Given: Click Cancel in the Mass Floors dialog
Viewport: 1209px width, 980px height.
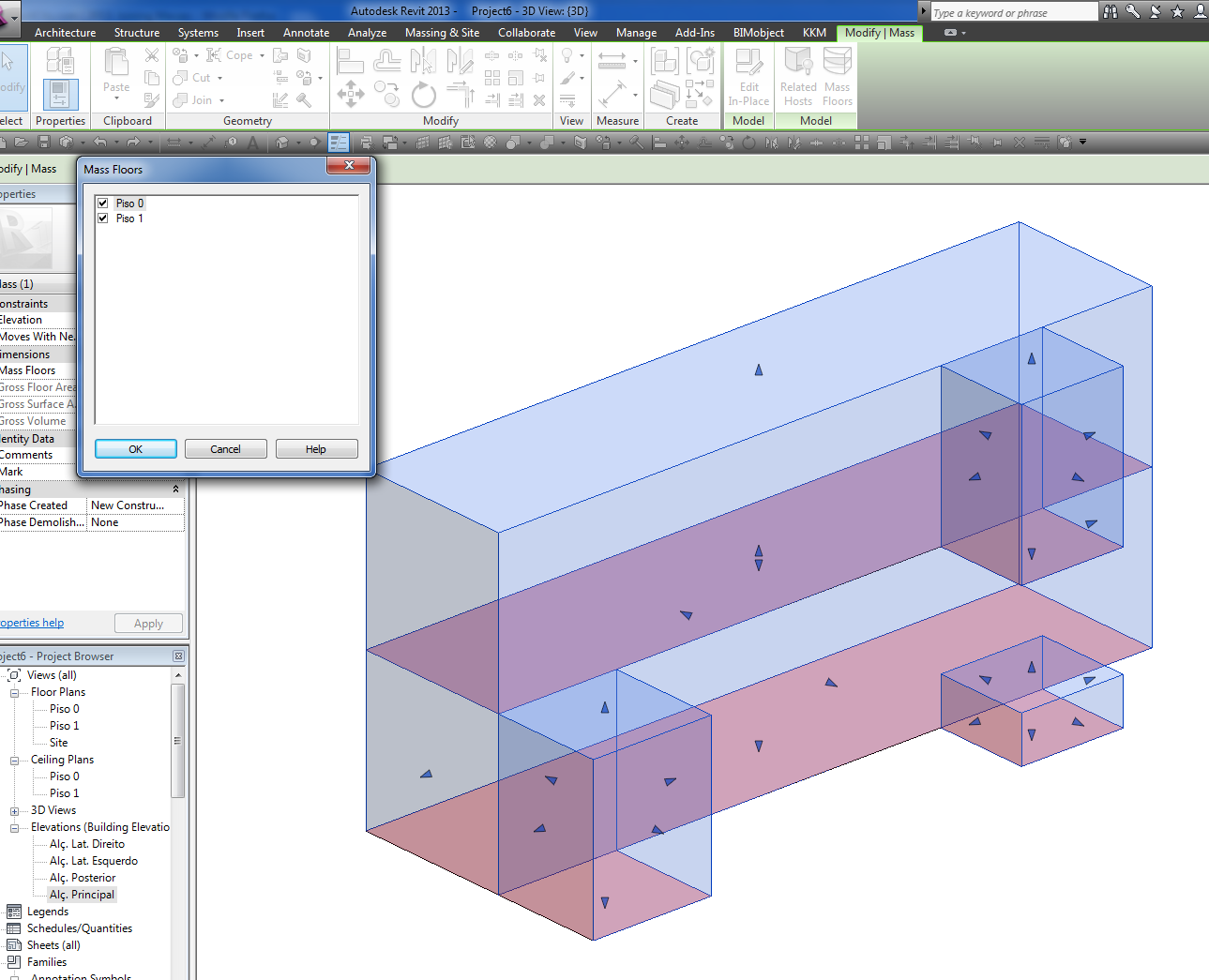Looking at the screenshot, I should click(x=225, y=449).
